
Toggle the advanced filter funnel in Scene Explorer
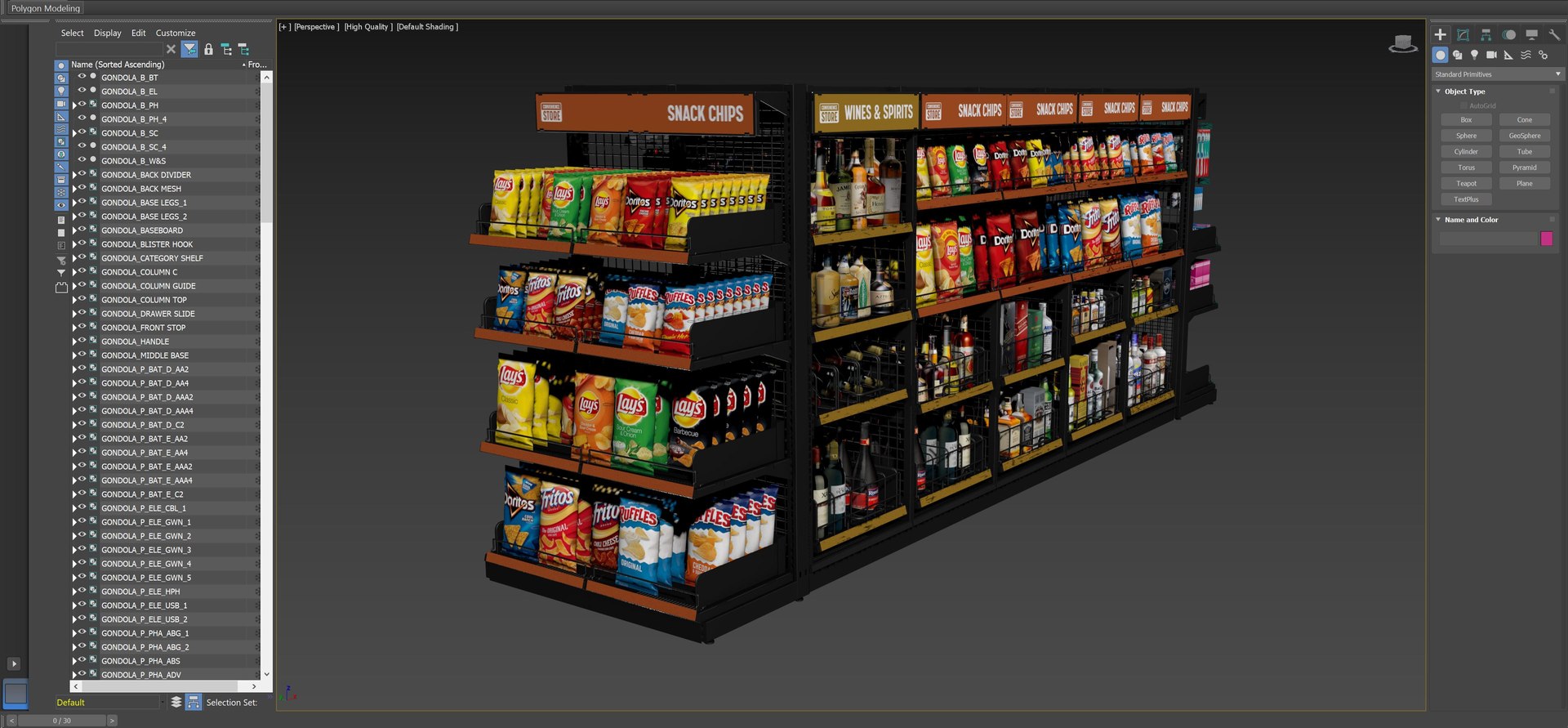pos(189,50)
